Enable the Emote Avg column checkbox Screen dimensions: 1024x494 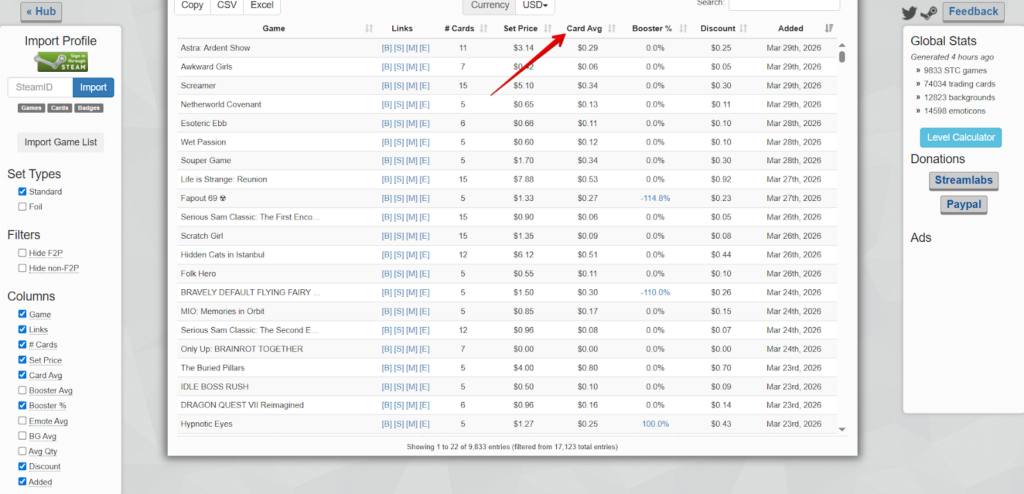click(22, 421)
